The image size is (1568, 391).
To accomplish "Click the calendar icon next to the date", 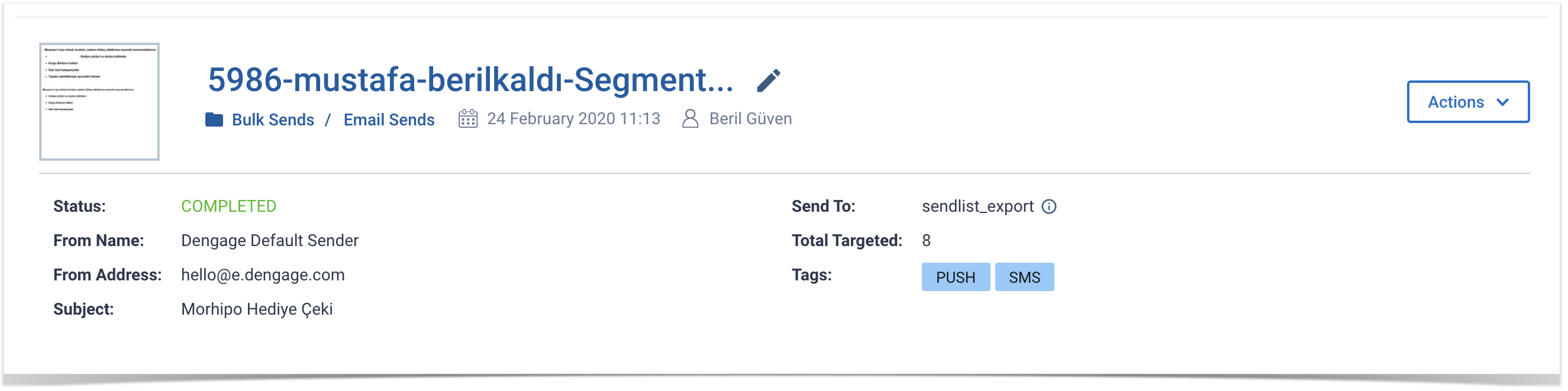I will [x=468, y=118].
